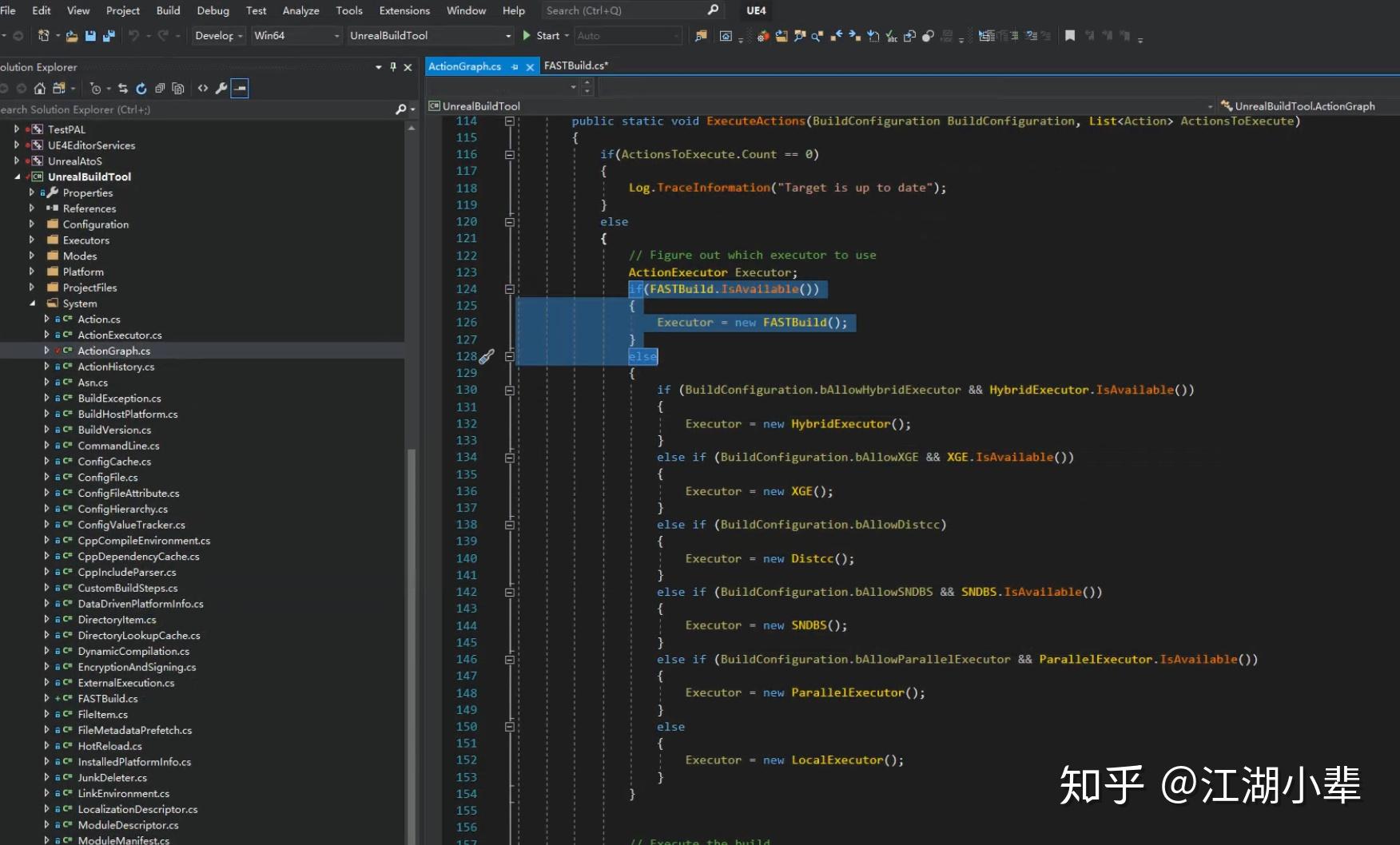Click the Properties wrench icon in Solution Explorer
The height and width of the screenshot is (845, 1400).
coord(221,89)
